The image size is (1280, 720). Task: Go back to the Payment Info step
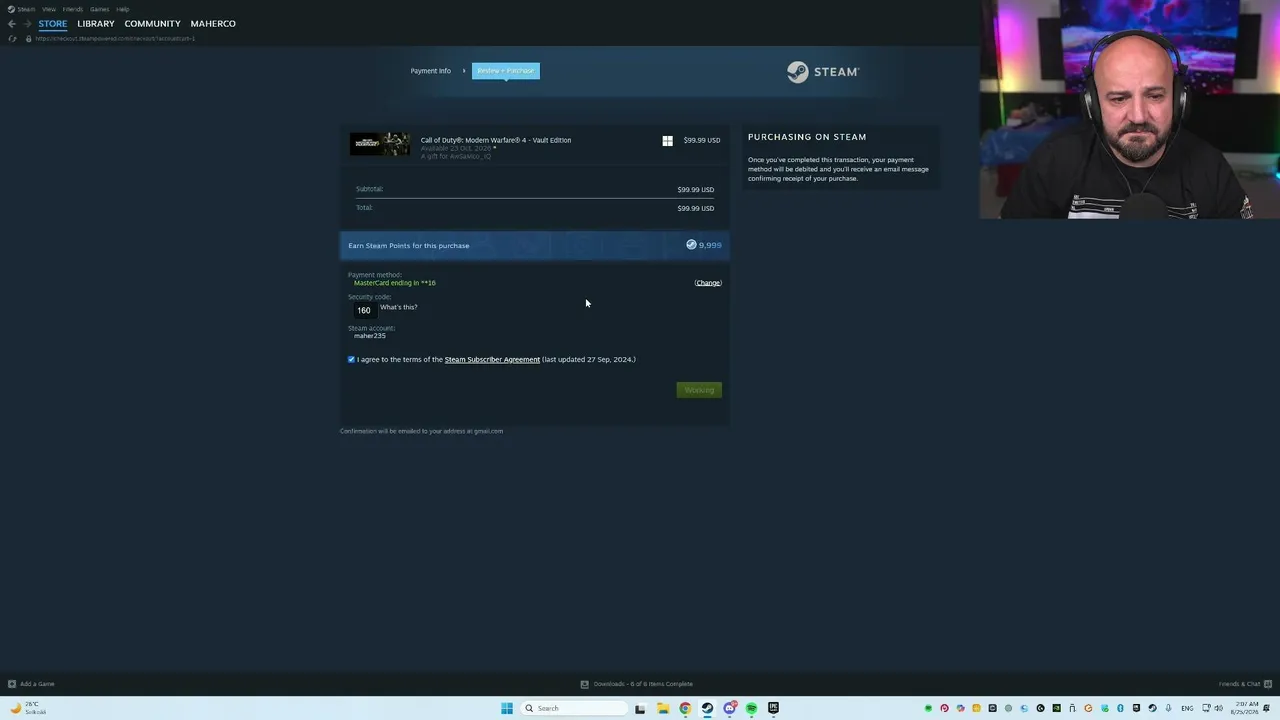(x=431, y=71)
